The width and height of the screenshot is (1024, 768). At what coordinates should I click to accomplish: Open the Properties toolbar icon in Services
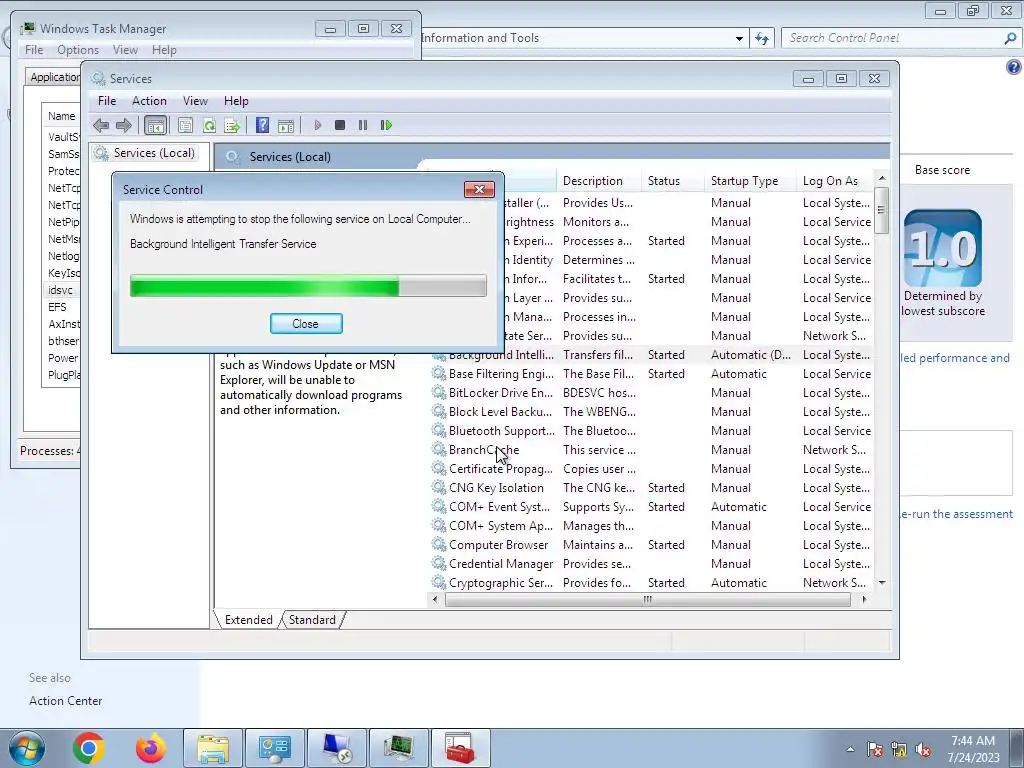[x=185, y=125]
